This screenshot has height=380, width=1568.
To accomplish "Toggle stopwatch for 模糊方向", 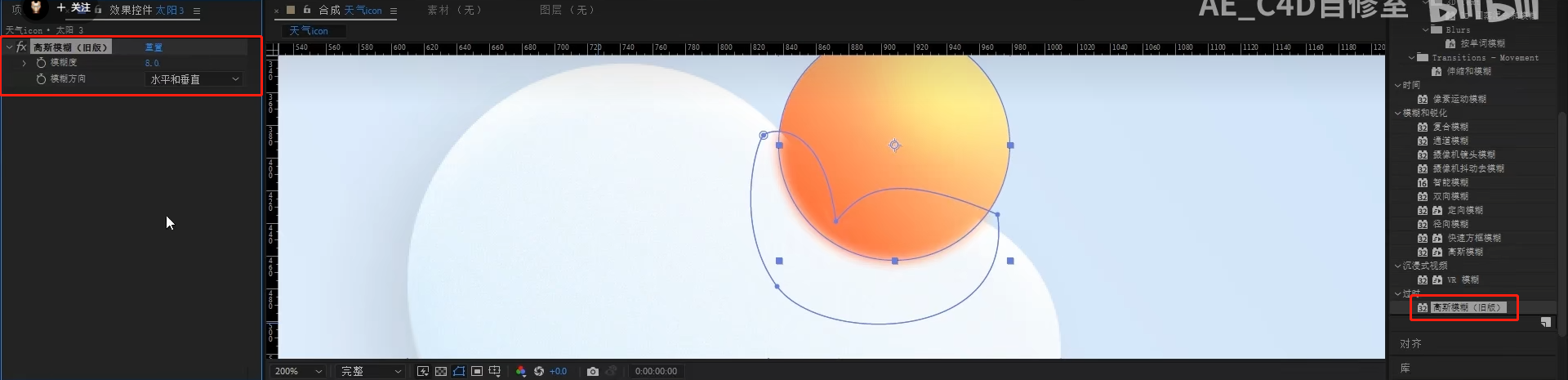I will pos(41,79).
